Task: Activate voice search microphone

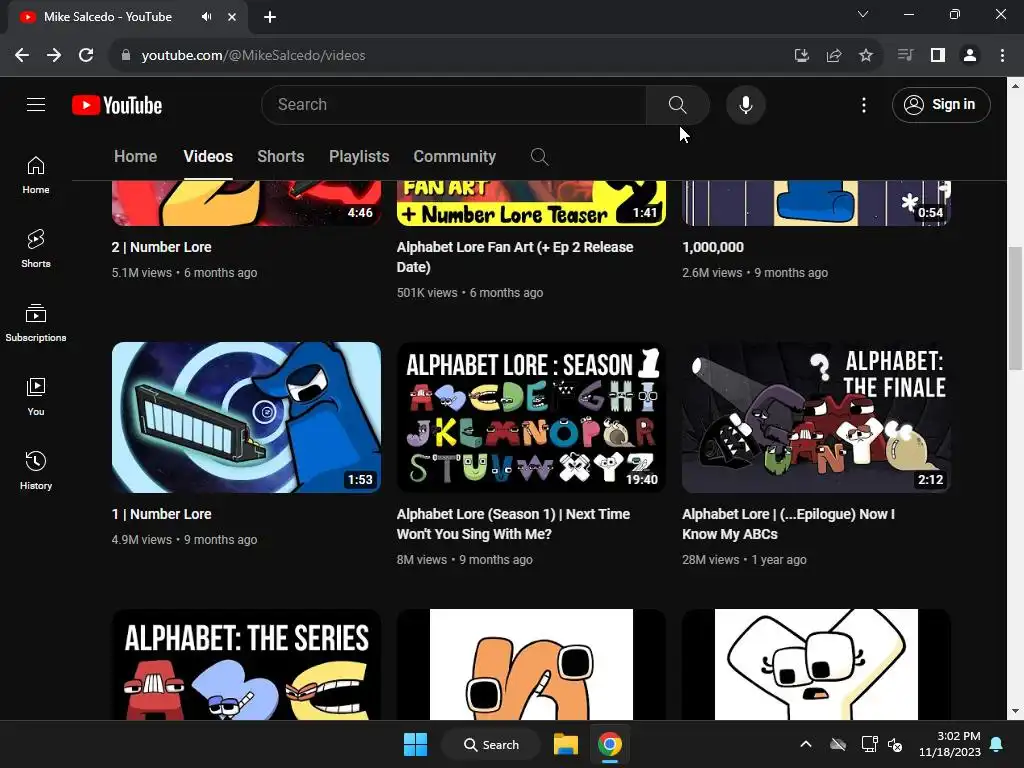Action: [745, 104]
